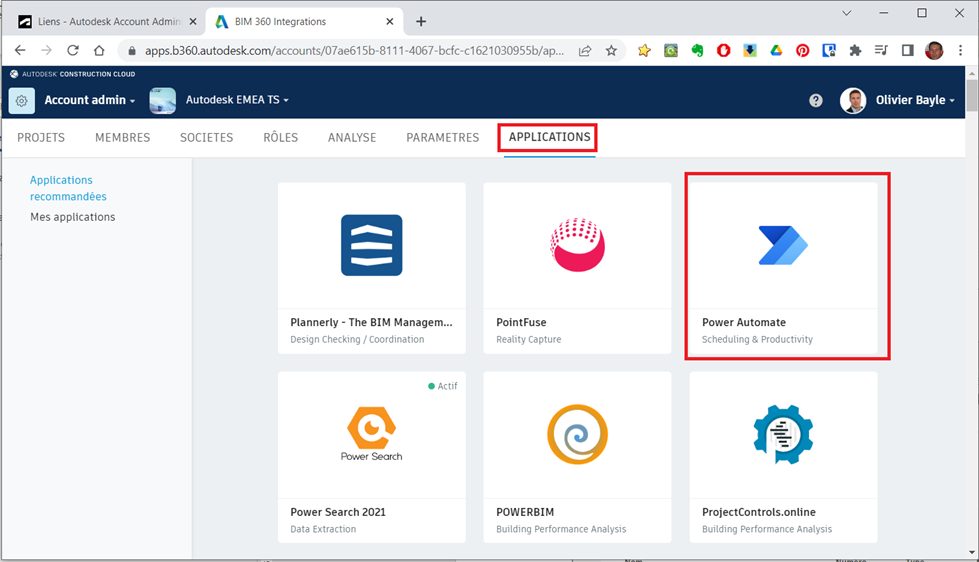979x562 pixels.
Task: Click the Plannerly app logo
Action: point(371,245)
